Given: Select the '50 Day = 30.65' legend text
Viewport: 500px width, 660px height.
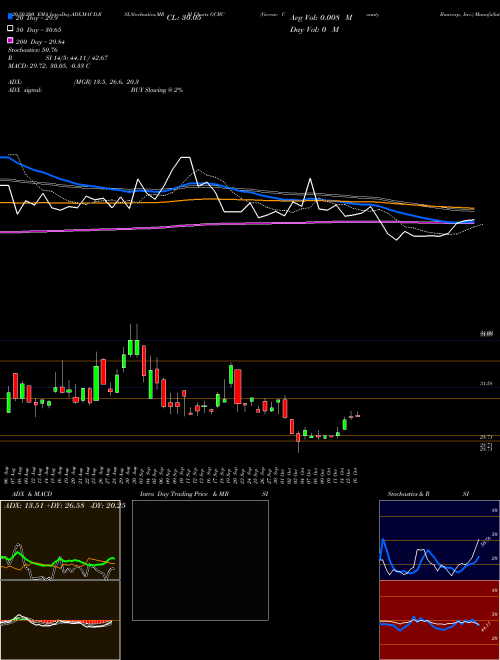Looking at the screenshot, I should tap(38, 30).
